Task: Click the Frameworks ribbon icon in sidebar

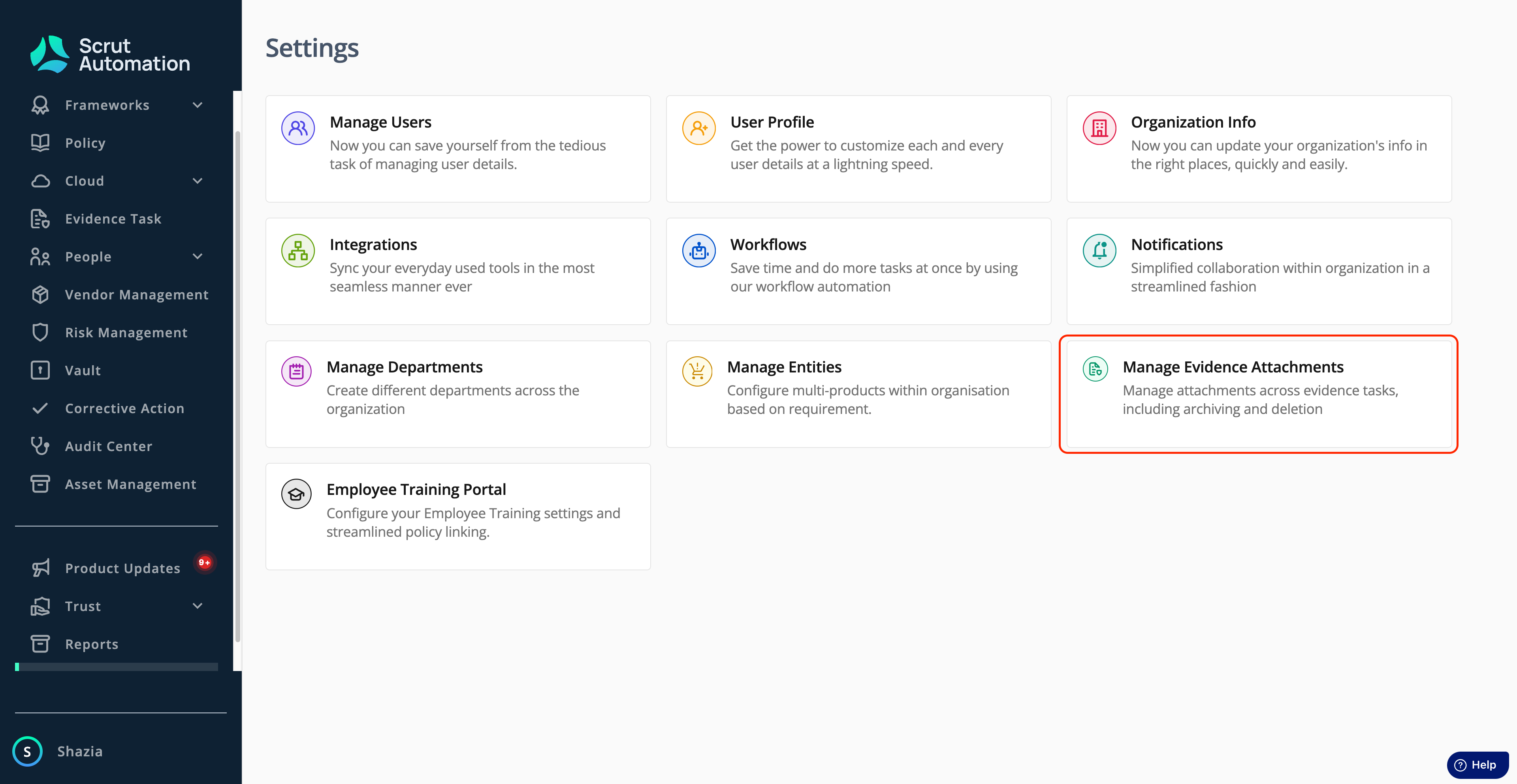Action: click(x=40, y=105)
